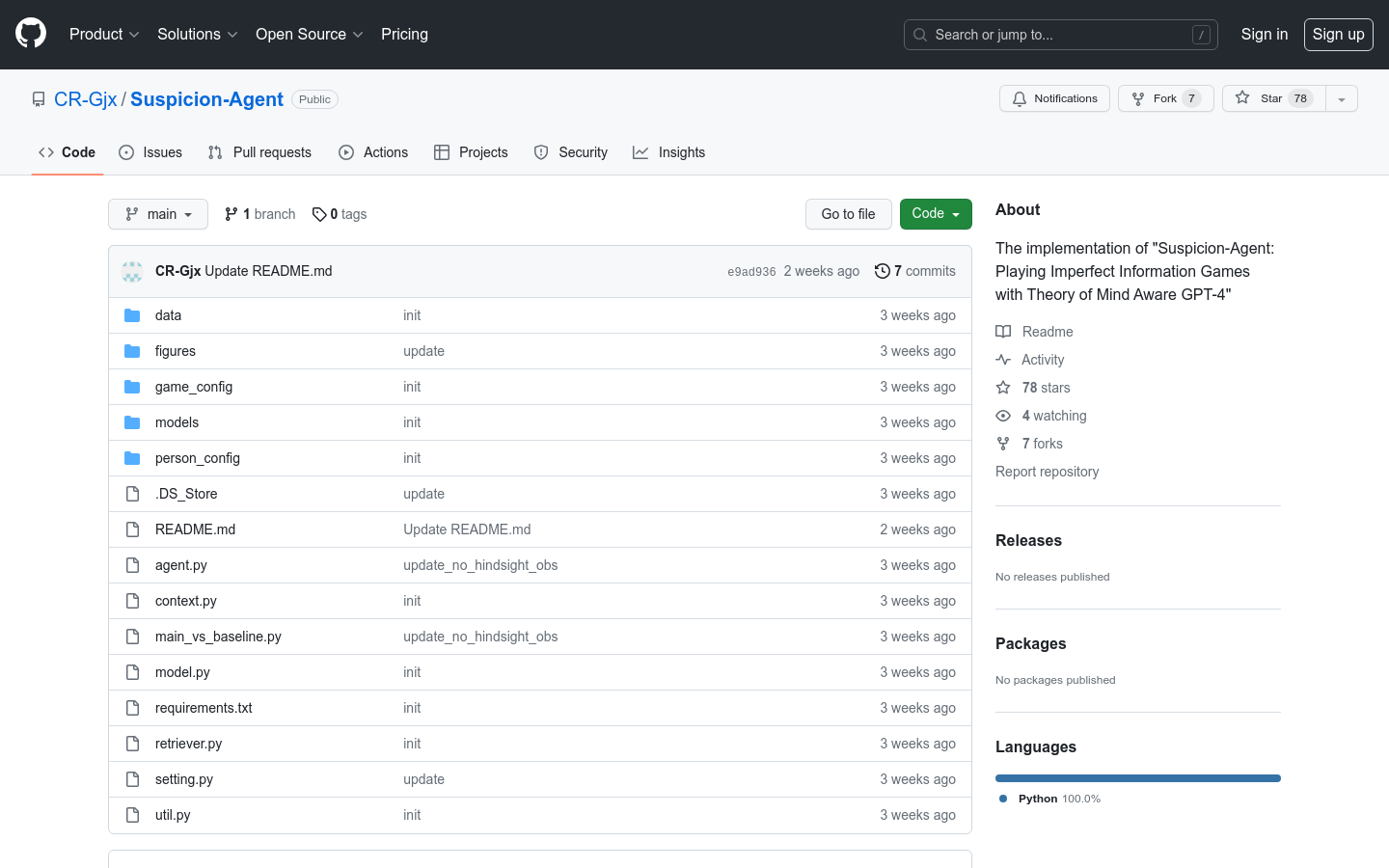Click the pulse icon next to Activity

pyautogui.click(x=1003, y=360)
